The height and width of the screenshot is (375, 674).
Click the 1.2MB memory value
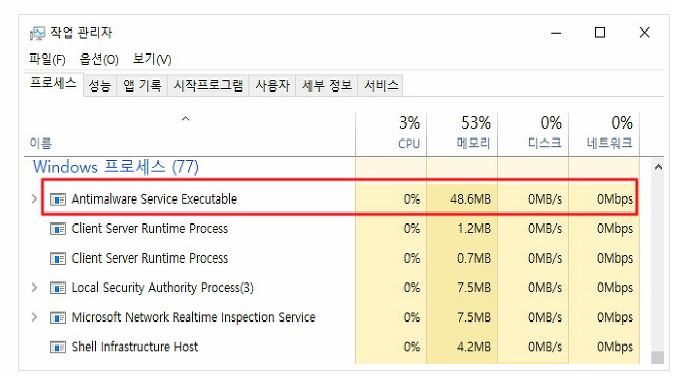[474, 228]
